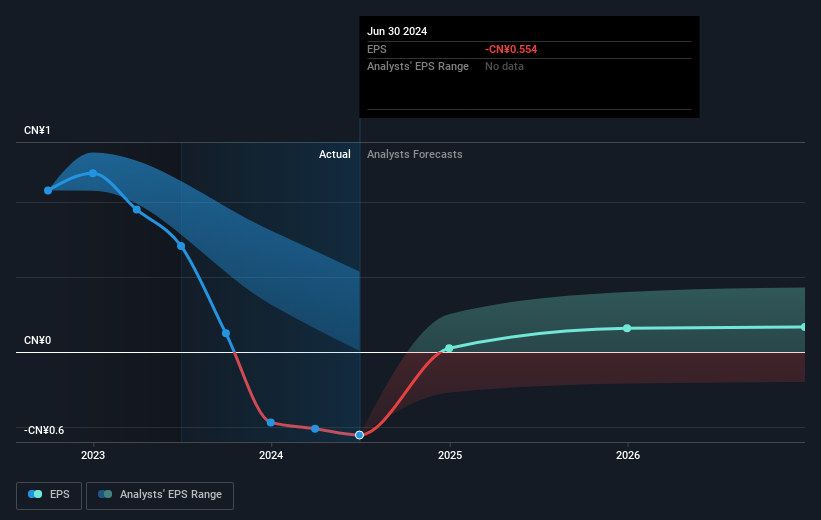The height and width of the screenshot is (520, 821).
Task: Click the 'EPS' row label in tooltip
Action: [376, 49]
